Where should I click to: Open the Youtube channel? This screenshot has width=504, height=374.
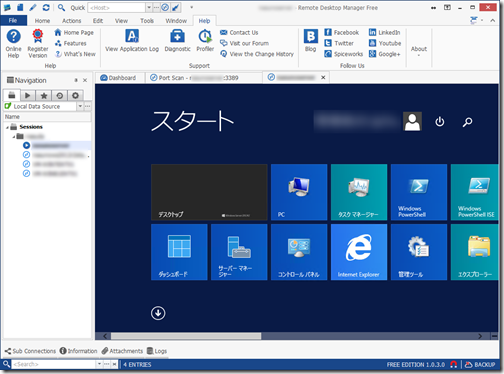click(385, 43)
